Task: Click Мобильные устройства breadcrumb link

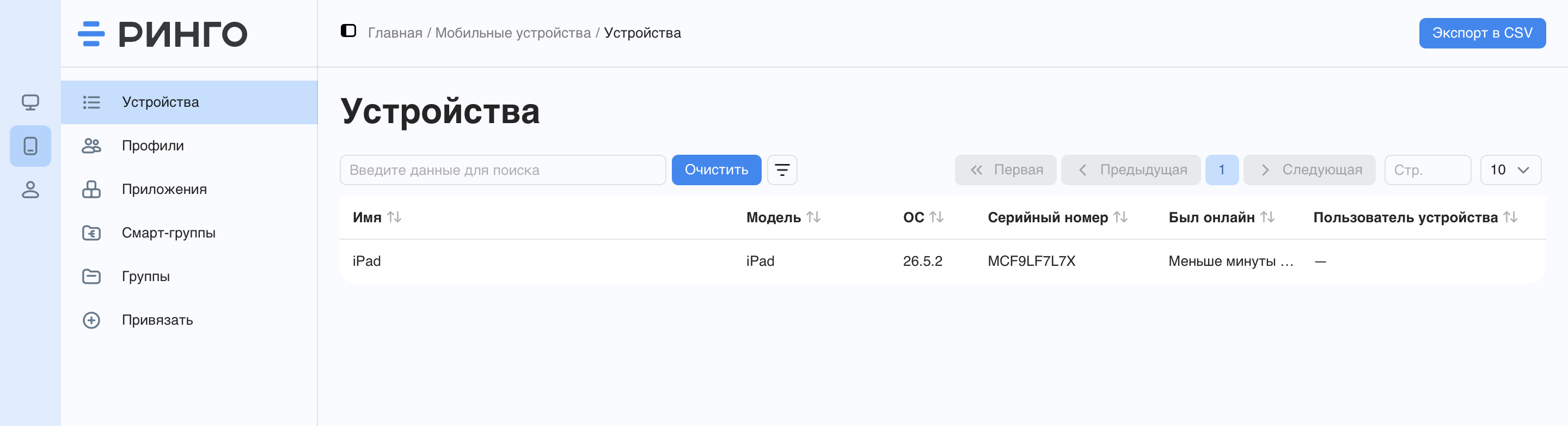Action: pos(513,33)
